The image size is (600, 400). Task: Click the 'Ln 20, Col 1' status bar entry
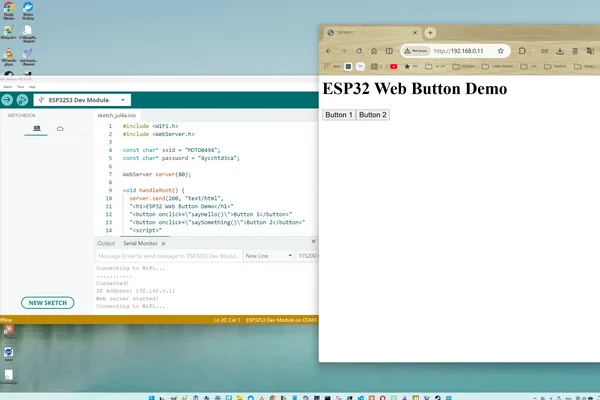[227, 320]
